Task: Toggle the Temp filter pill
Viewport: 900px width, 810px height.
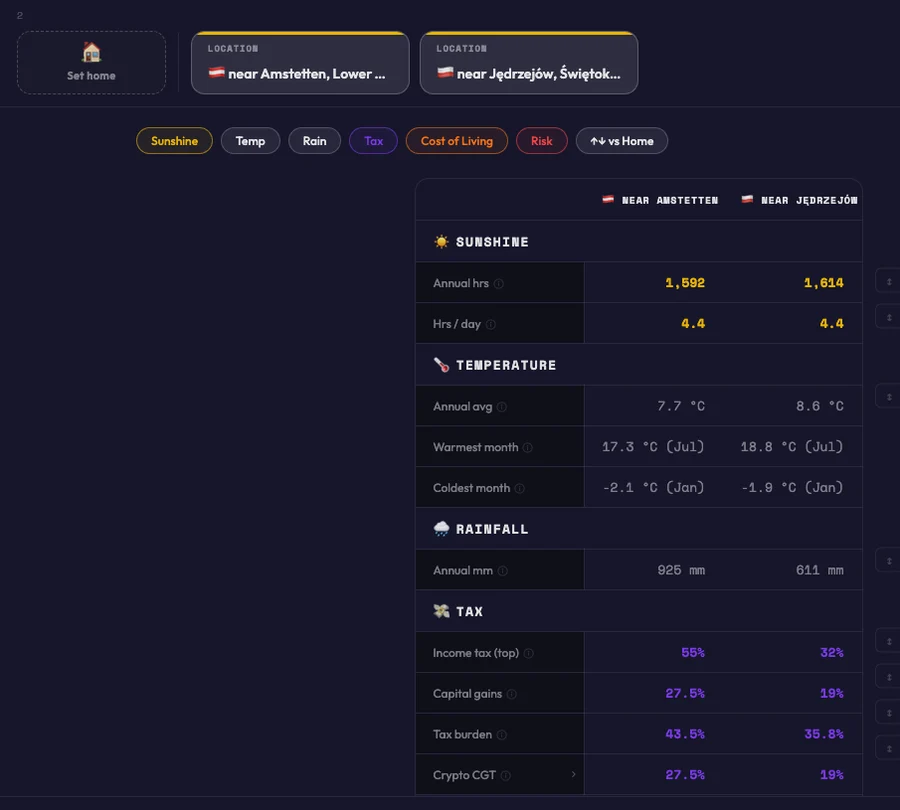Action: point(250,141)
